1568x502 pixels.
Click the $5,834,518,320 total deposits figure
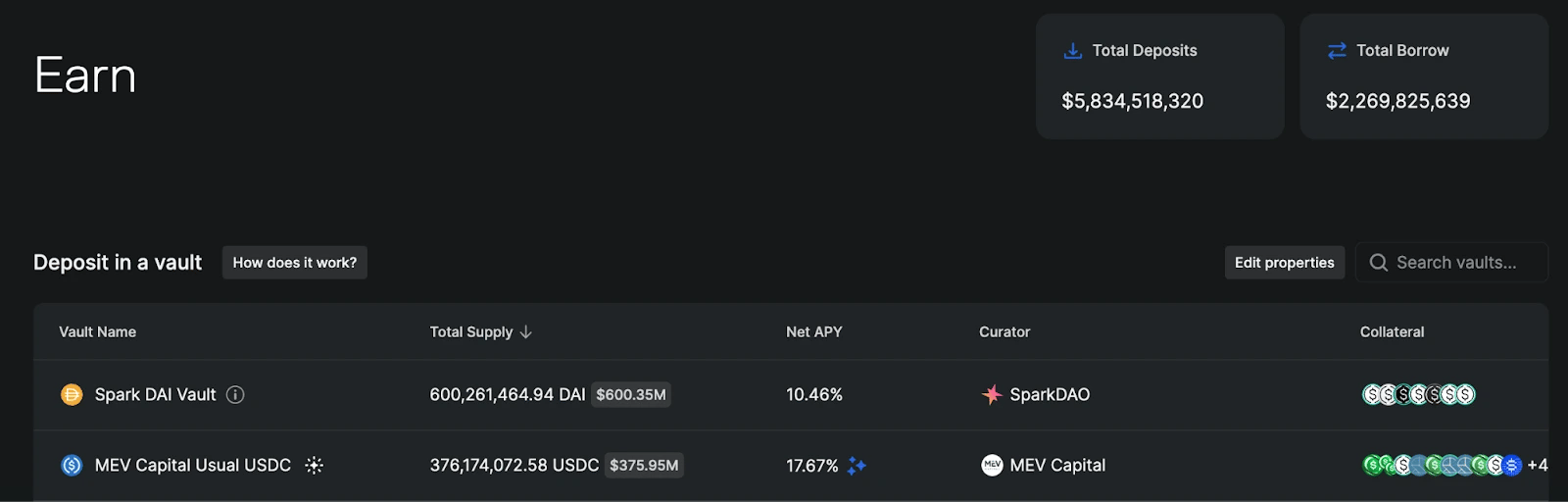pyautogui.click(x=1133, y=101)
